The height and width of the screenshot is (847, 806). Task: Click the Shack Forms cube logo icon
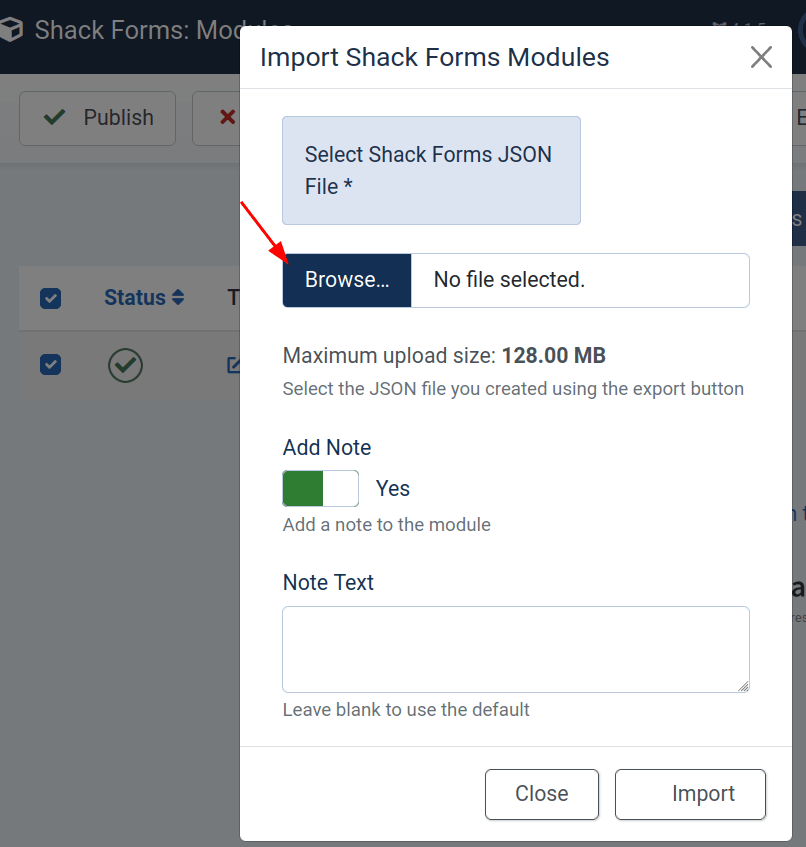coord(11,29)
